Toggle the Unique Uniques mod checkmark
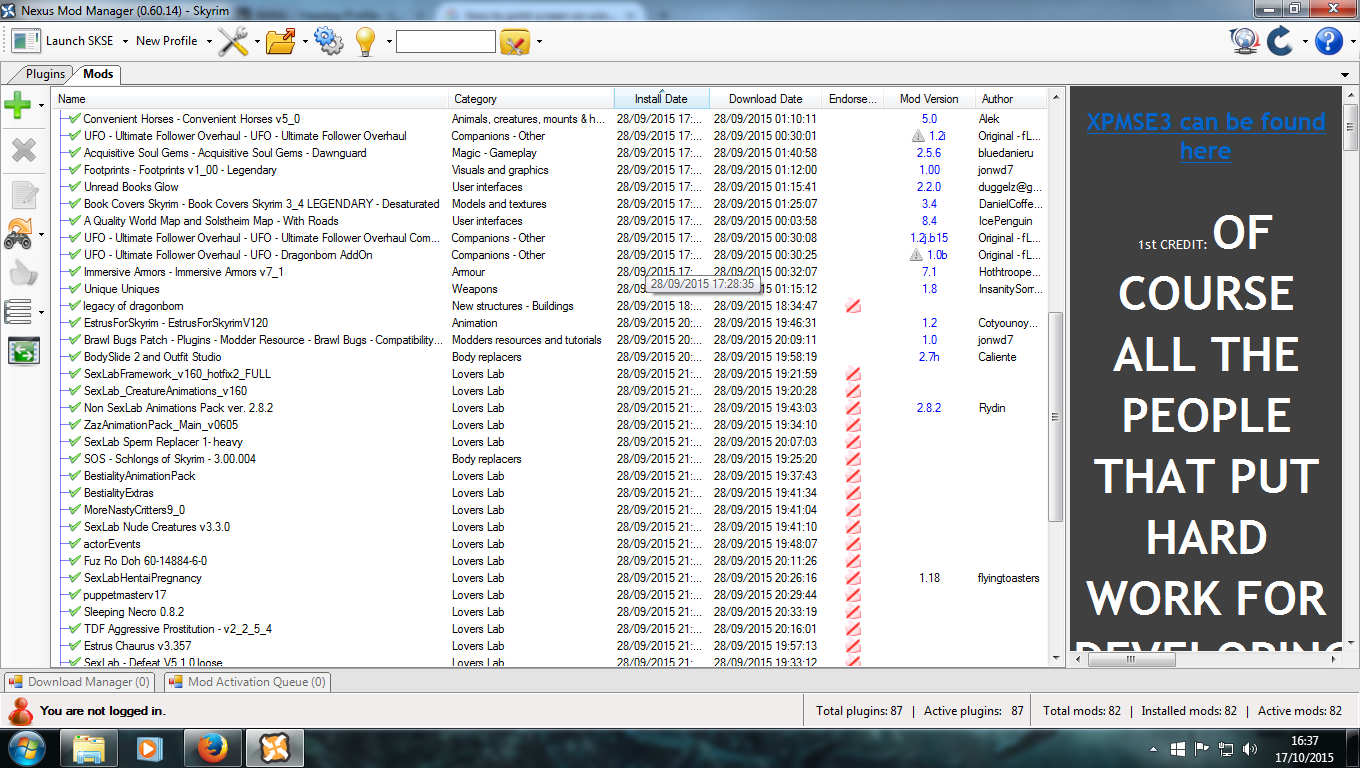 click(x=74, y=289)
